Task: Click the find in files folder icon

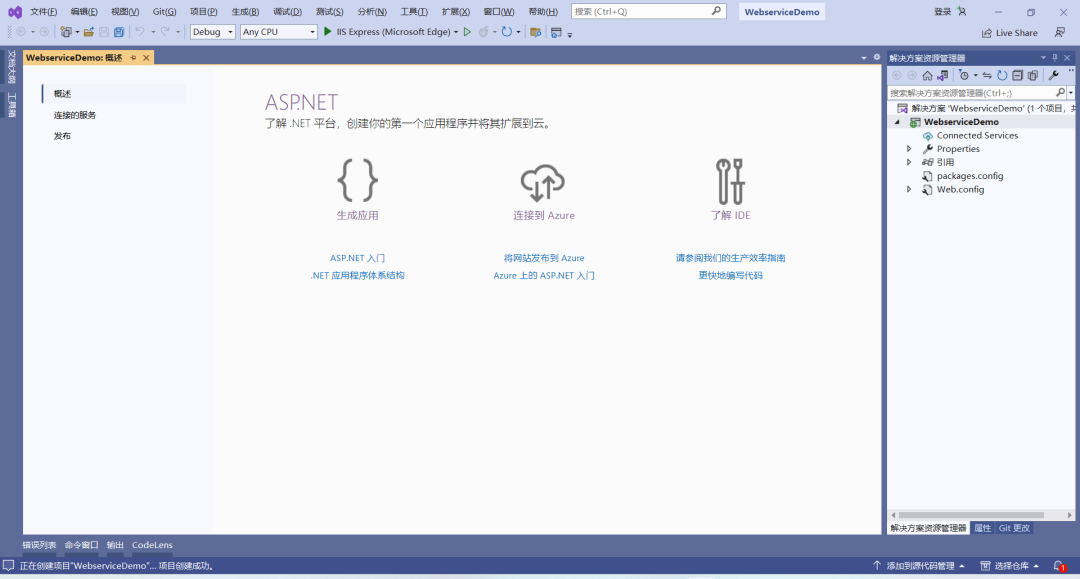Action: point(535,32)
